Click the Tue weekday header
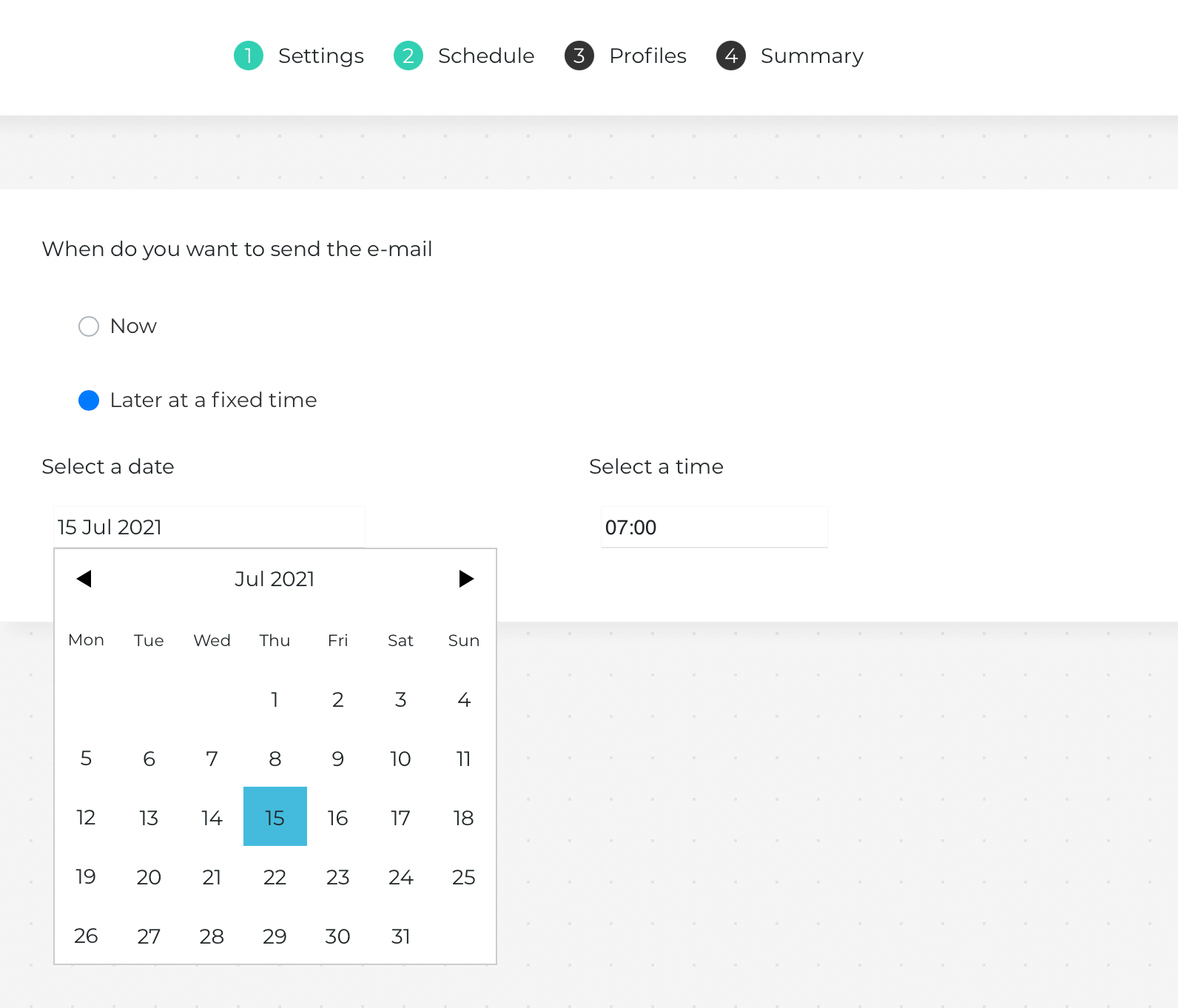Image resolution: width=1178 pixels, height=1008 pixels. tap(149, 640)
